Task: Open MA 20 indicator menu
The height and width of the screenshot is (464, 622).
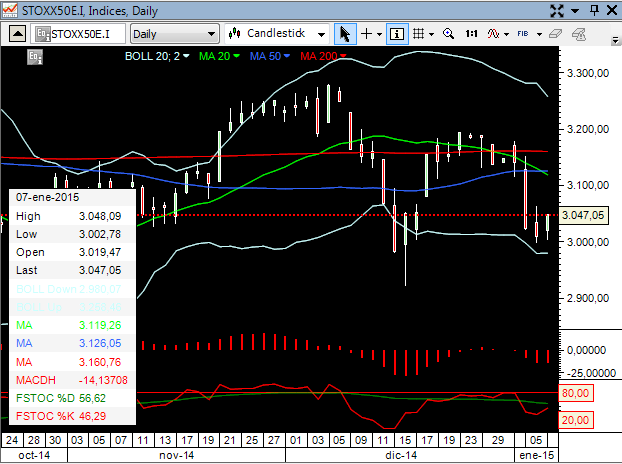Action: [219, 56]
